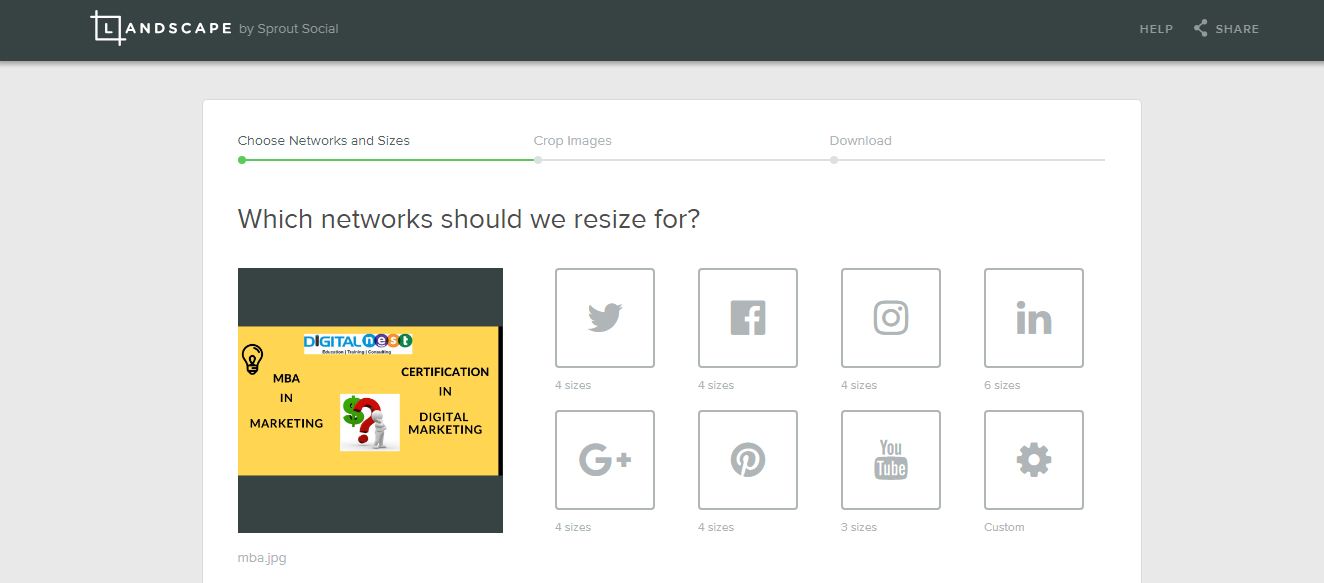
Task: Click the share icon in header
Action: tap(1201, 28)
